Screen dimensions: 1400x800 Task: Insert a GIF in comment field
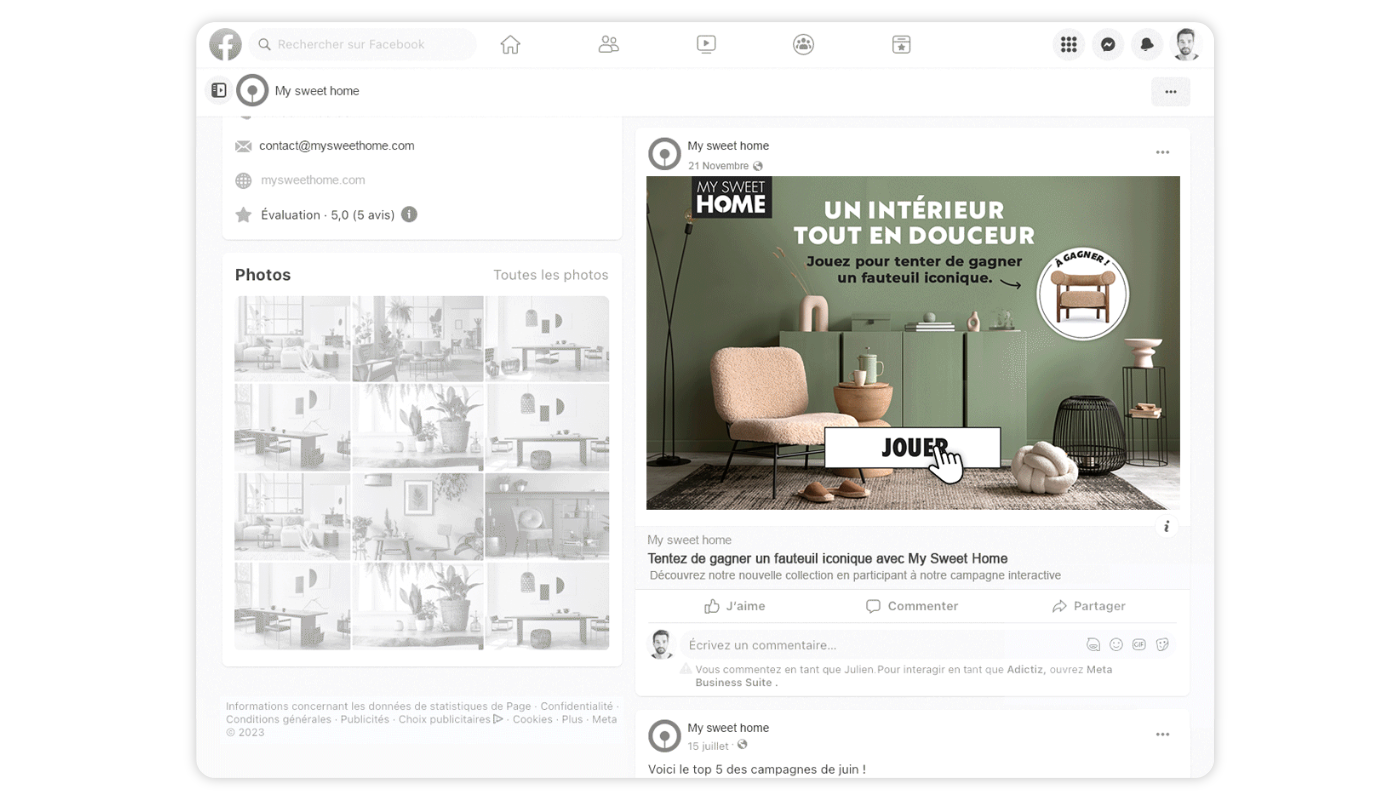tap(1139, 645)
